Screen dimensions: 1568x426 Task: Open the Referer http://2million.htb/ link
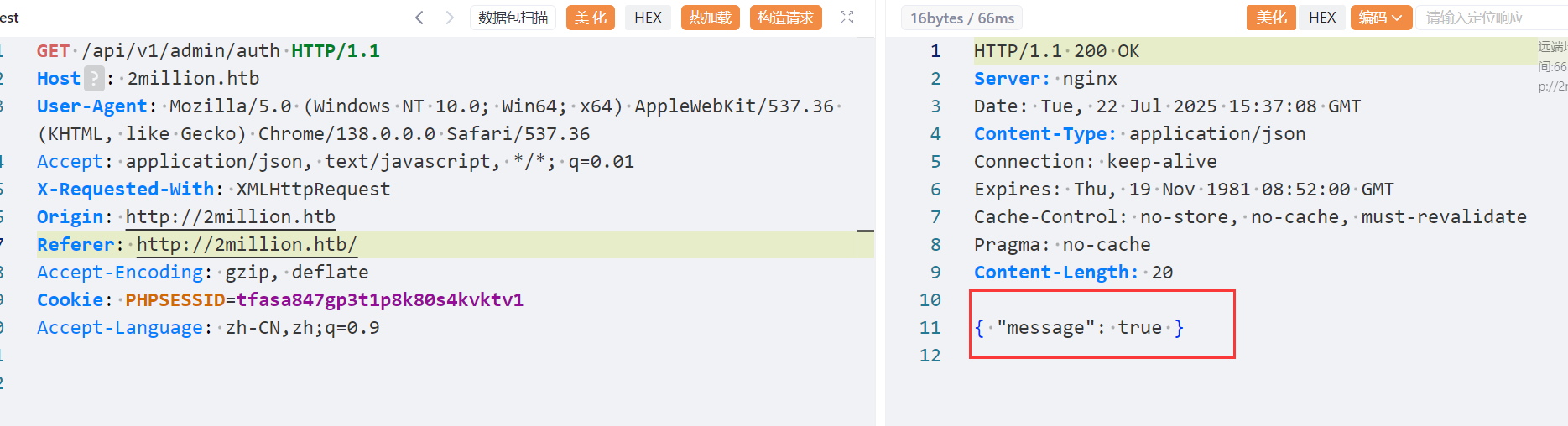pyautogui.click(x=247, y=245)
